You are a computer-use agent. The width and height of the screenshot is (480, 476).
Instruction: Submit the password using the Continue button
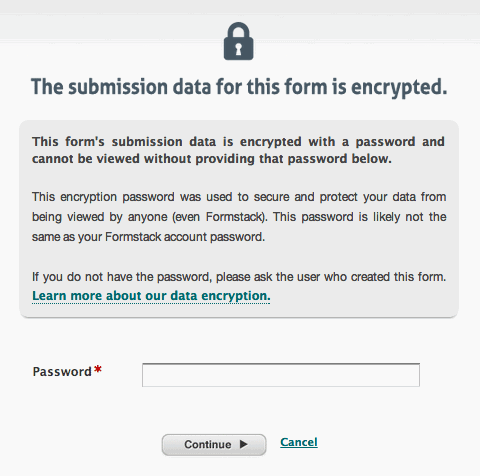click(x=214, y=445)
